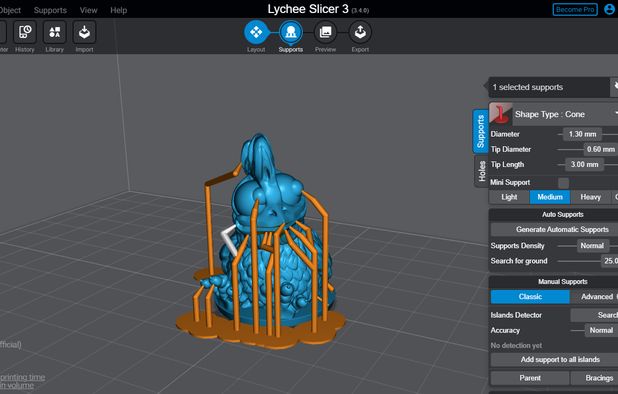Click the Accuracy Normal value
The height and width of the screenshot is (394, 618).
[601, 330]
